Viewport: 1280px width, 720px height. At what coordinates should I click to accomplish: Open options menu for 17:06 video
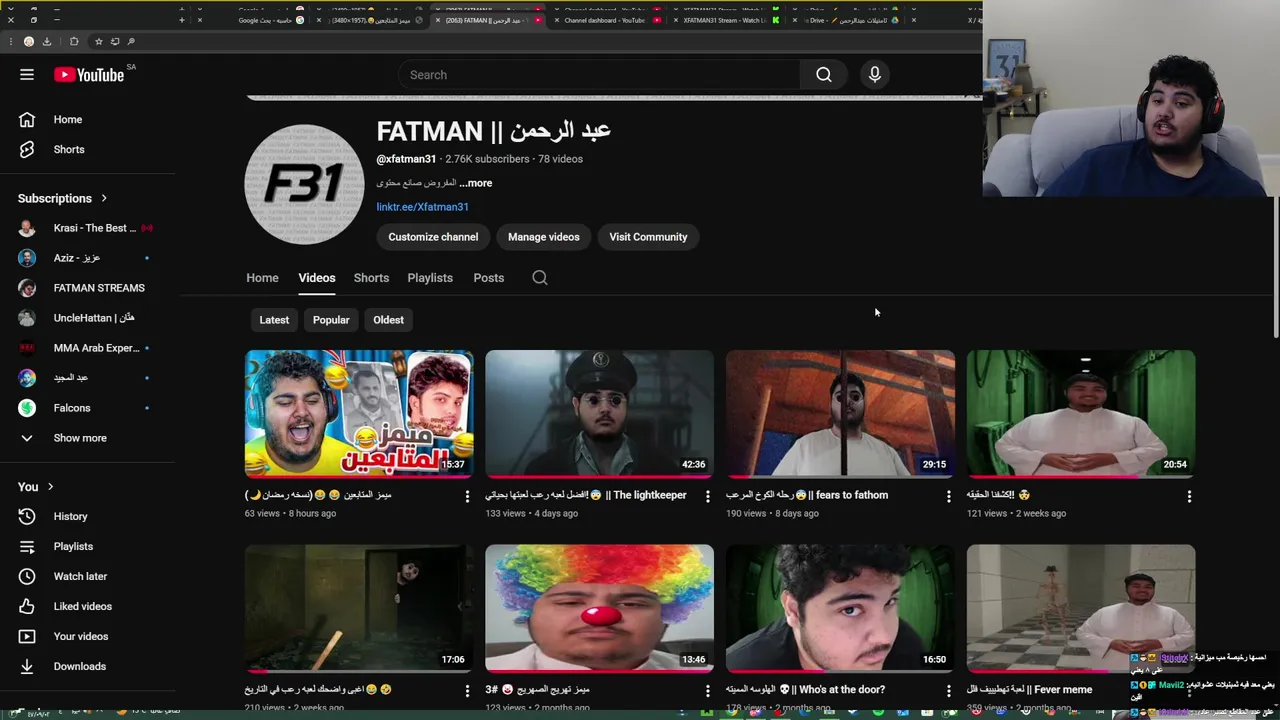coord(467,690)
